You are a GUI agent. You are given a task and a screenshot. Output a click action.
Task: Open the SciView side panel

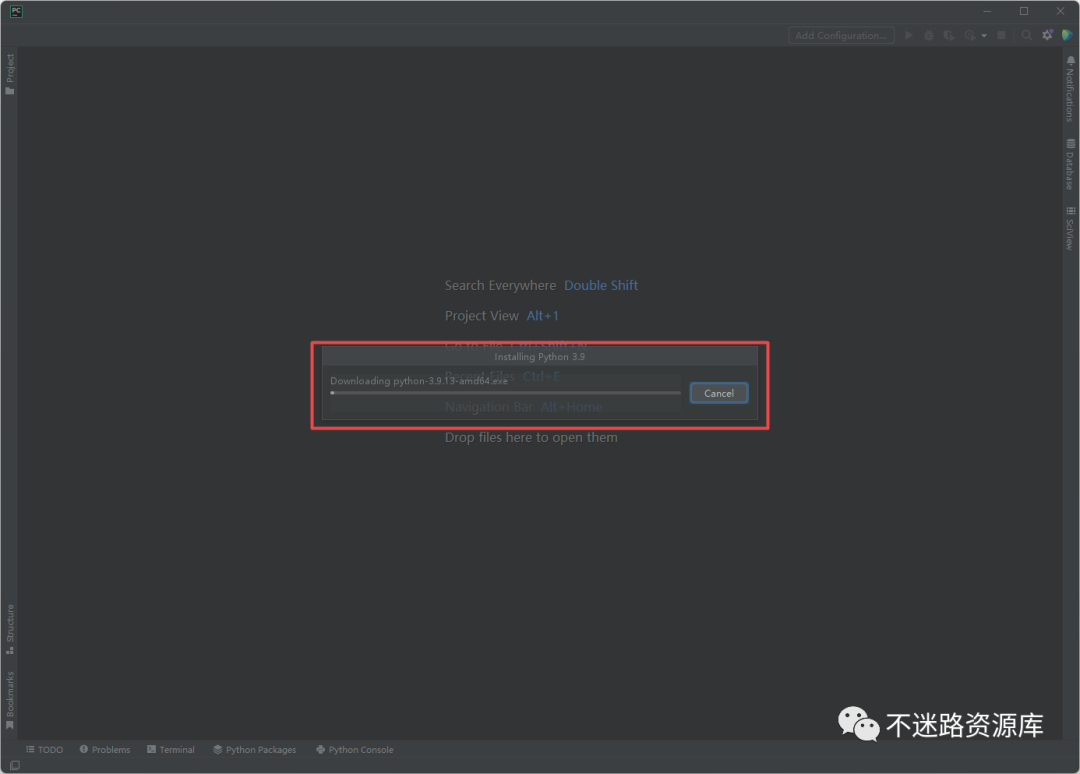[x=1070, y=229]
